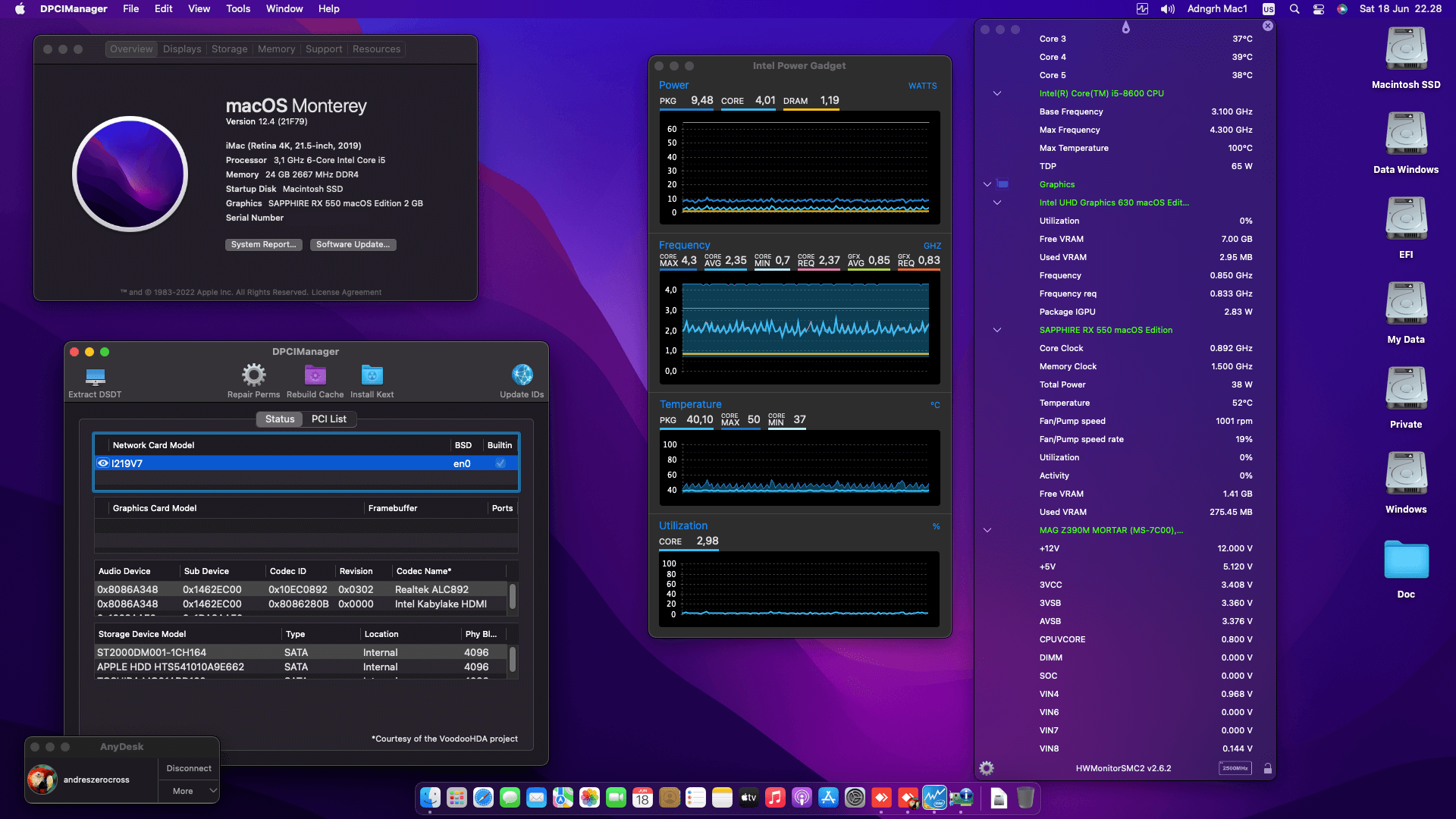Switch to Displays tab in About This Mac
This screenshot has height=819, width=1456.
(182, 49)
